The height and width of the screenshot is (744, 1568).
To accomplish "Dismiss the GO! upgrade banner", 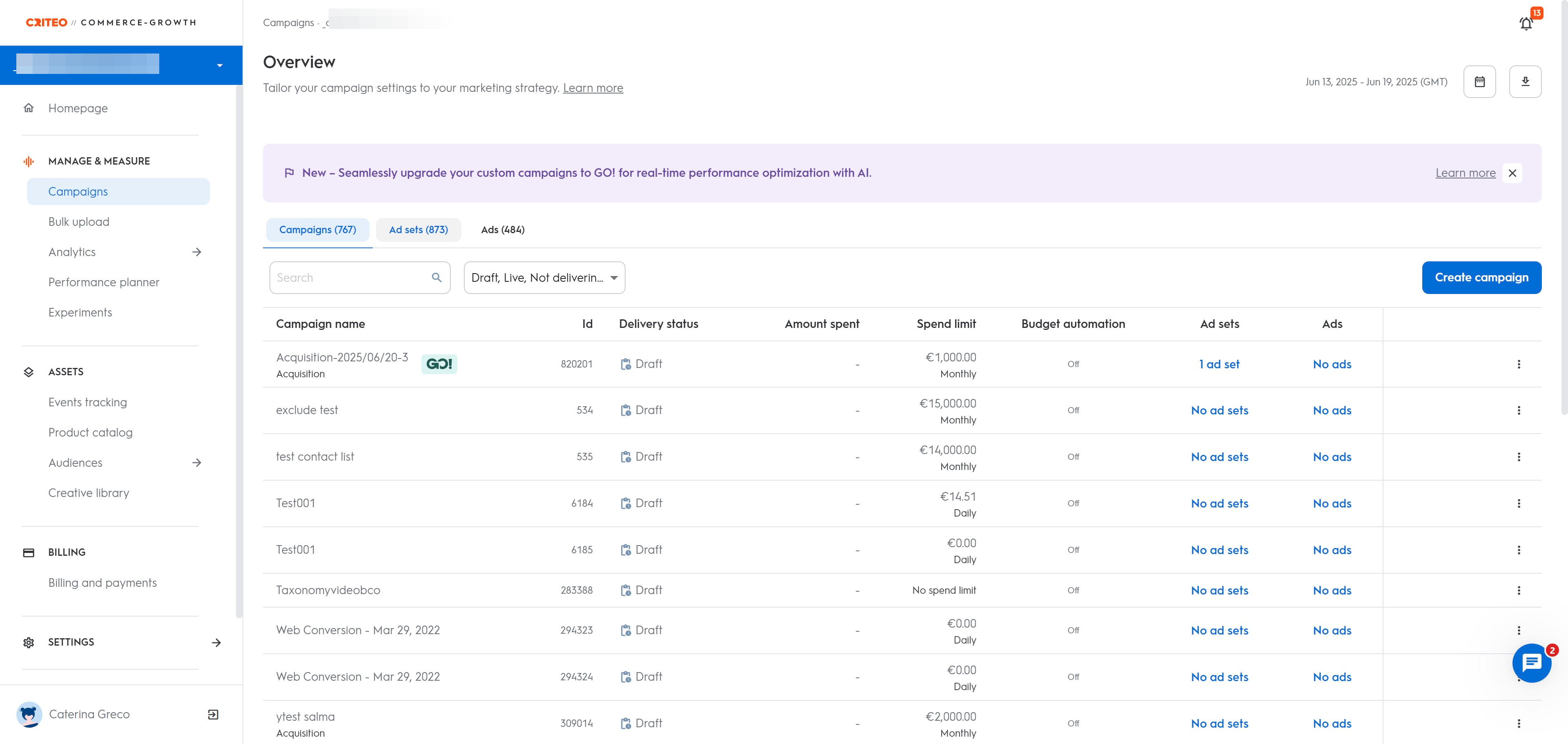I will tap(1512, 173).
